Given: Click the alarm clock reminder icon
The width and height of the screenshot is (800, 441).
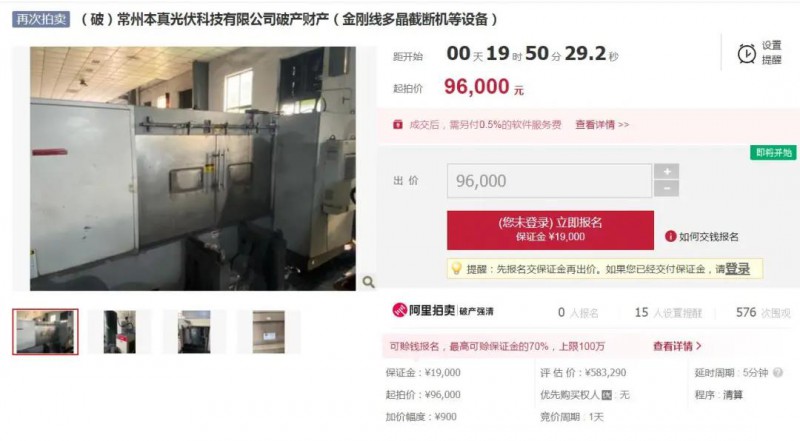Looking at the screenshot, I should [746, 53].
